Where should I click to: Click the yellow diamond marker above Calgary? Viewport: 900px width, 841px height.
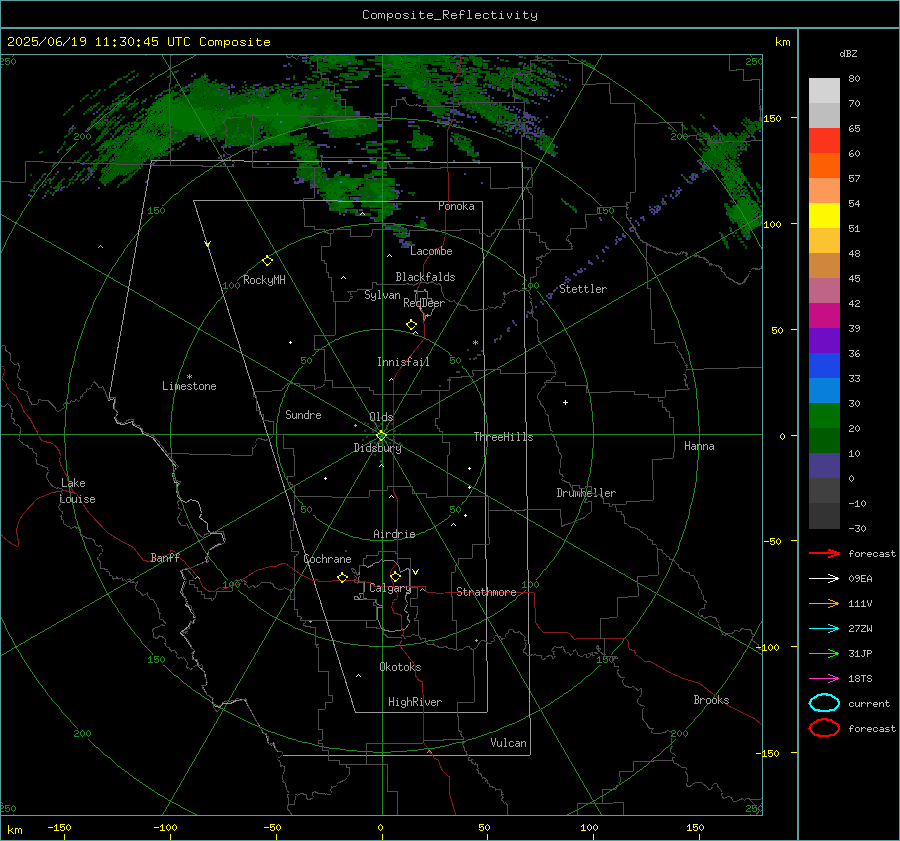point(395,576)
